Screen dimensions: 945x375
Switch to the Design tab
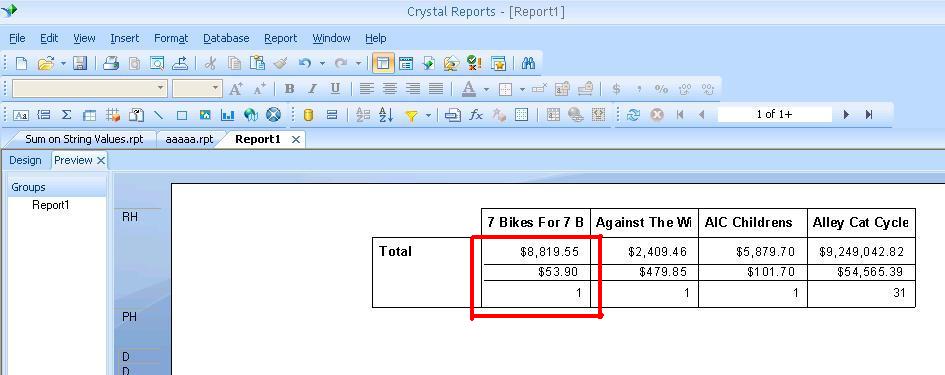[25, 160]
